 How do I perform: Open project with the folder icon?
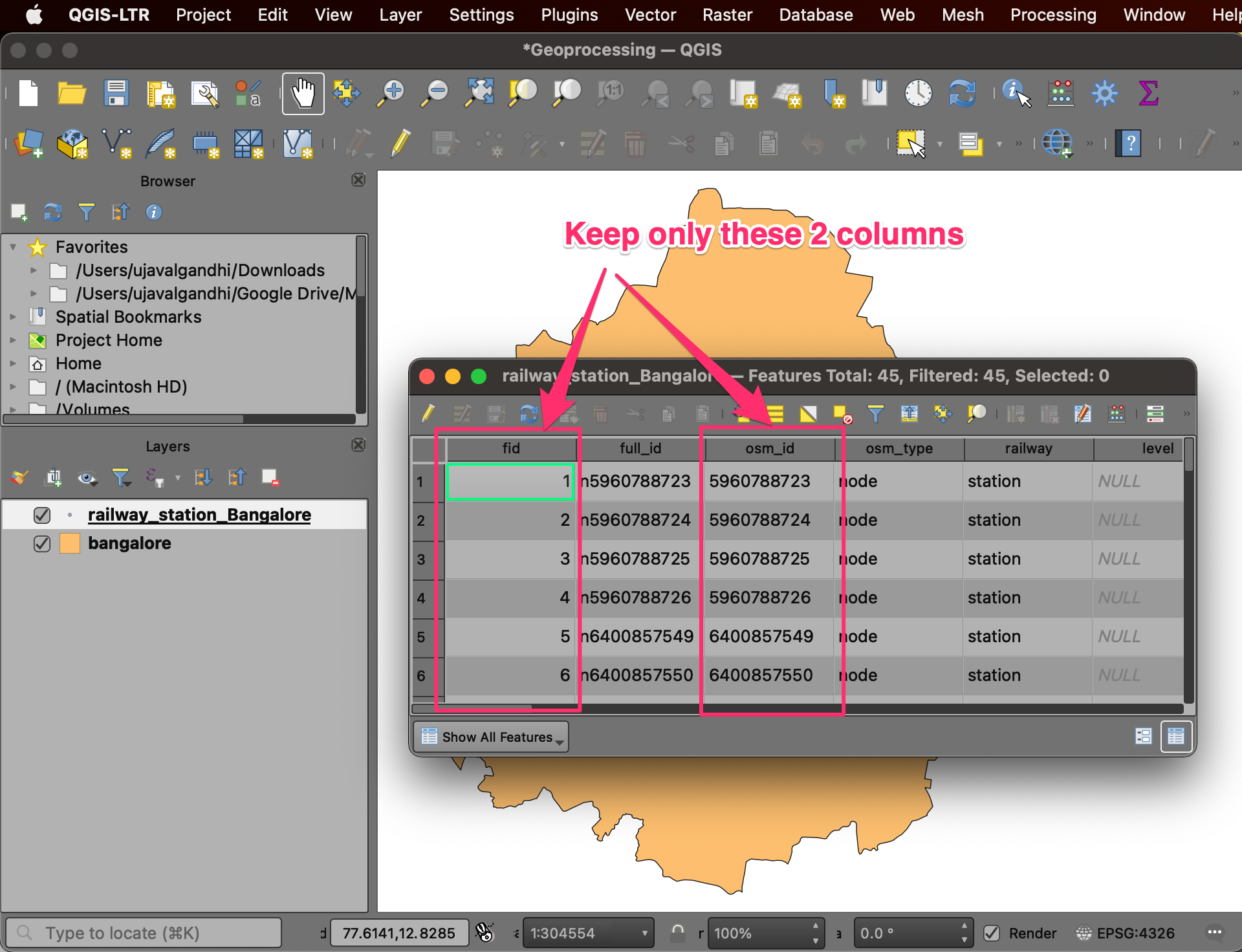click(71, 94)
